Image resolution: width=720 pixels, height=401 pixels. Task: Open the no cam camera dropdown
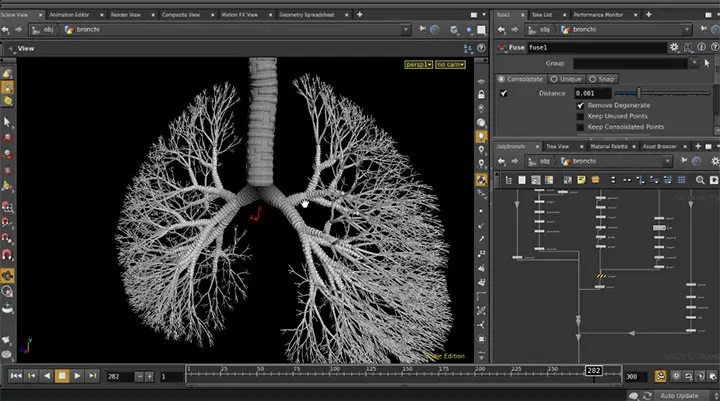(451, 64)
